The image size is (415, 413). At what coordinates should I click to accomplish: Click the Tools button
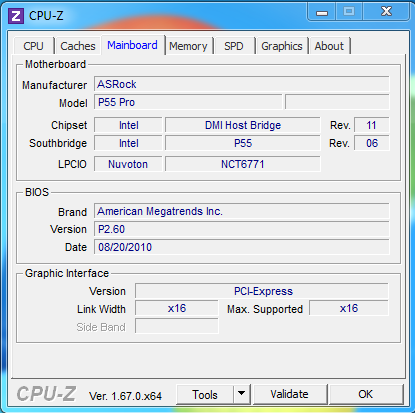(x=205, y=395)
